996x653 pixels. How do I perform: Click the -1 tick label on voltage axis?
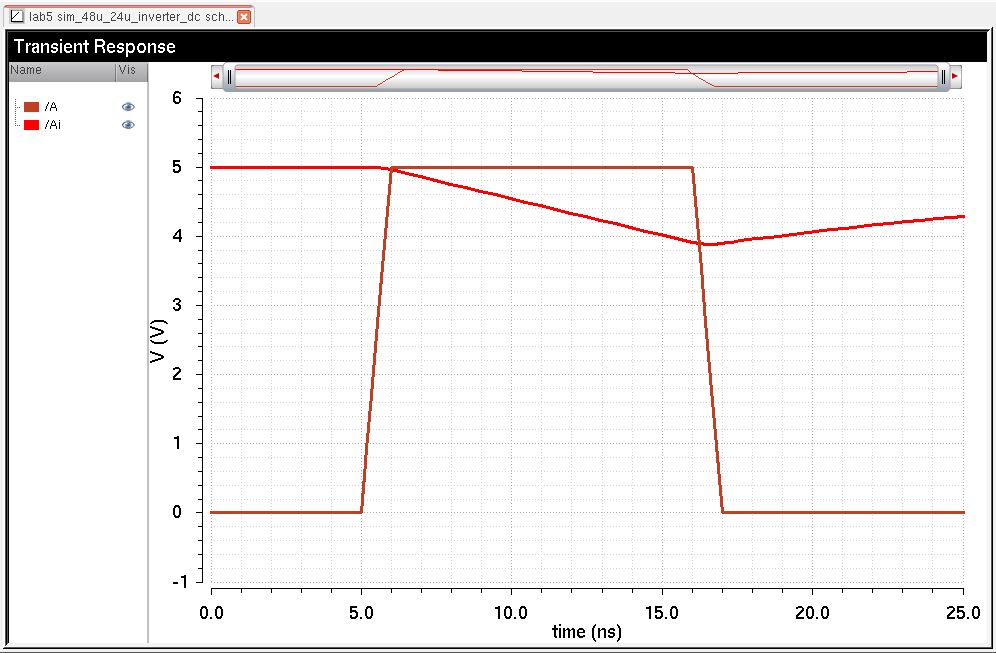pos(180,581)
